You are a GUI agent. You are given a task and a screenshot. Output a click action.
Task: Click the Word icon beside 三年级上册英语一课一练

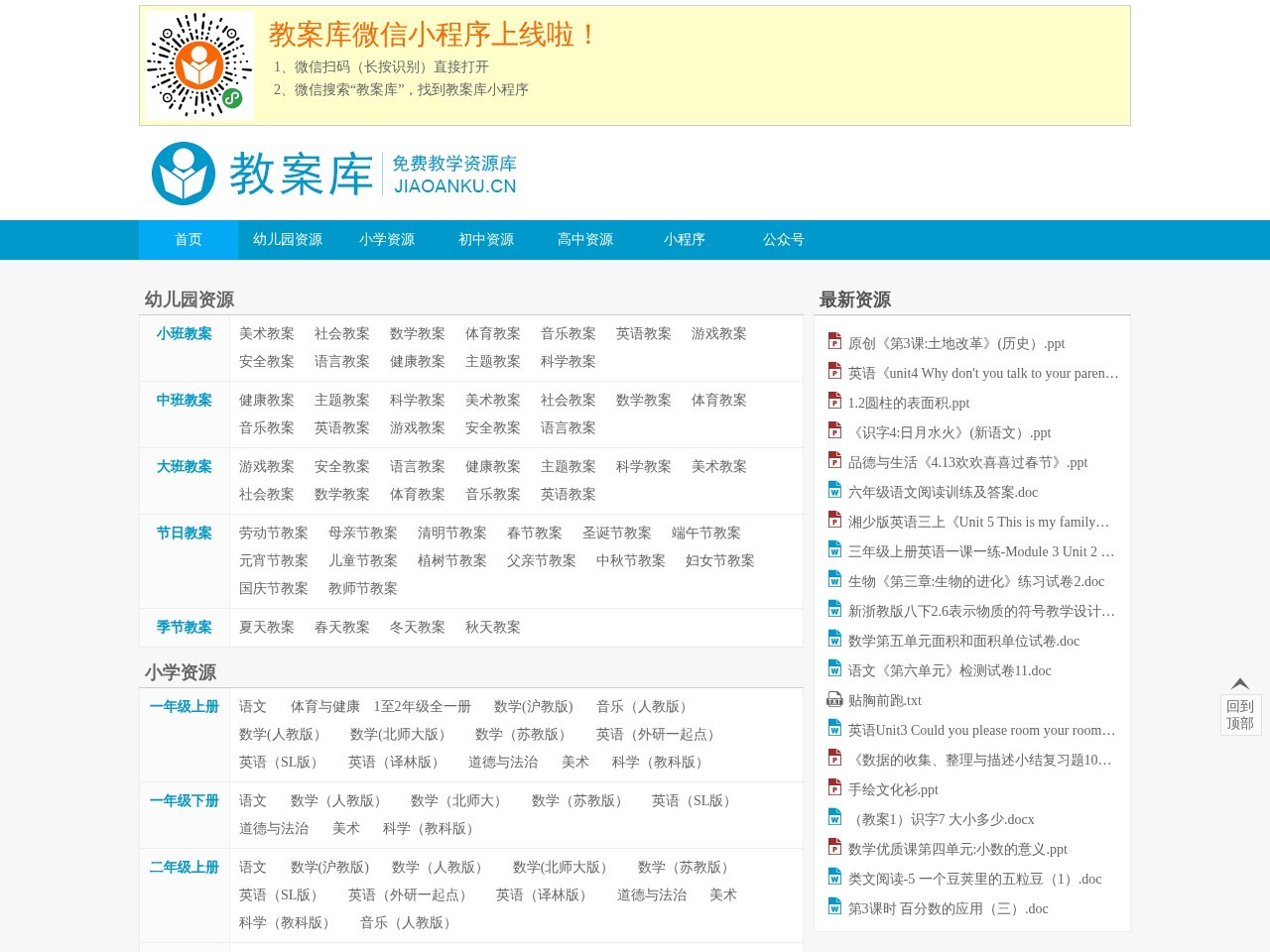(834, 549)
